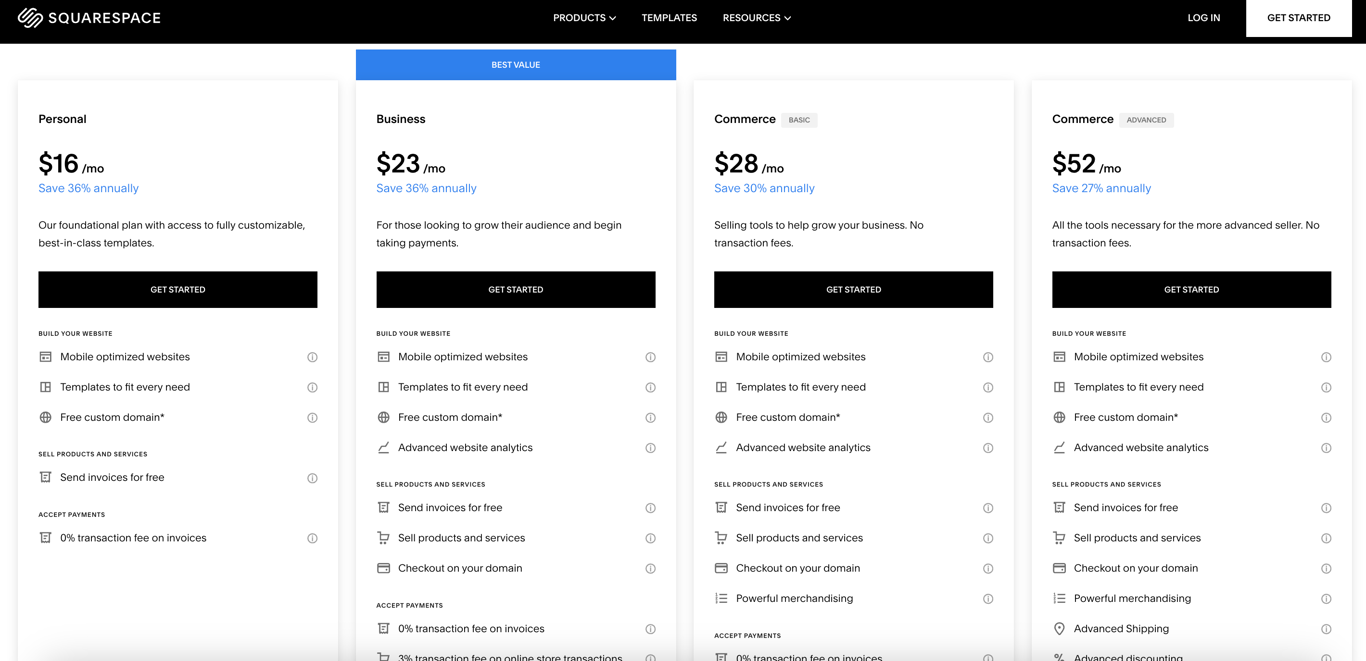Click info icon beside Business Advanced website analytics

tap(650, 448)
